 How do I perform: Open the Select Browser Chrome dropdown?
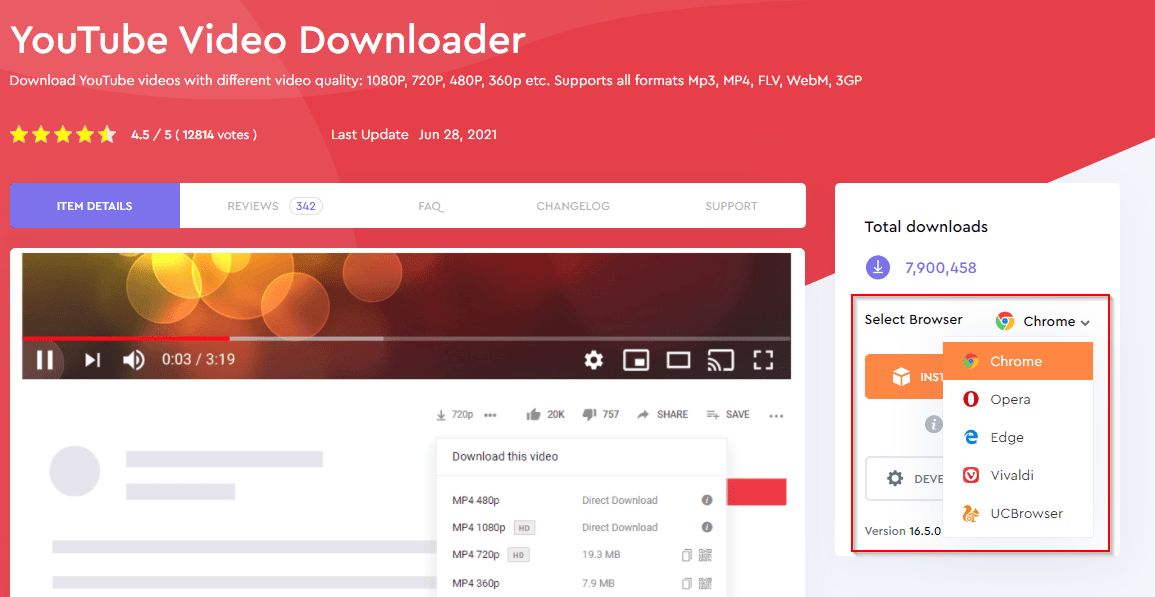tap(1042, 321)
